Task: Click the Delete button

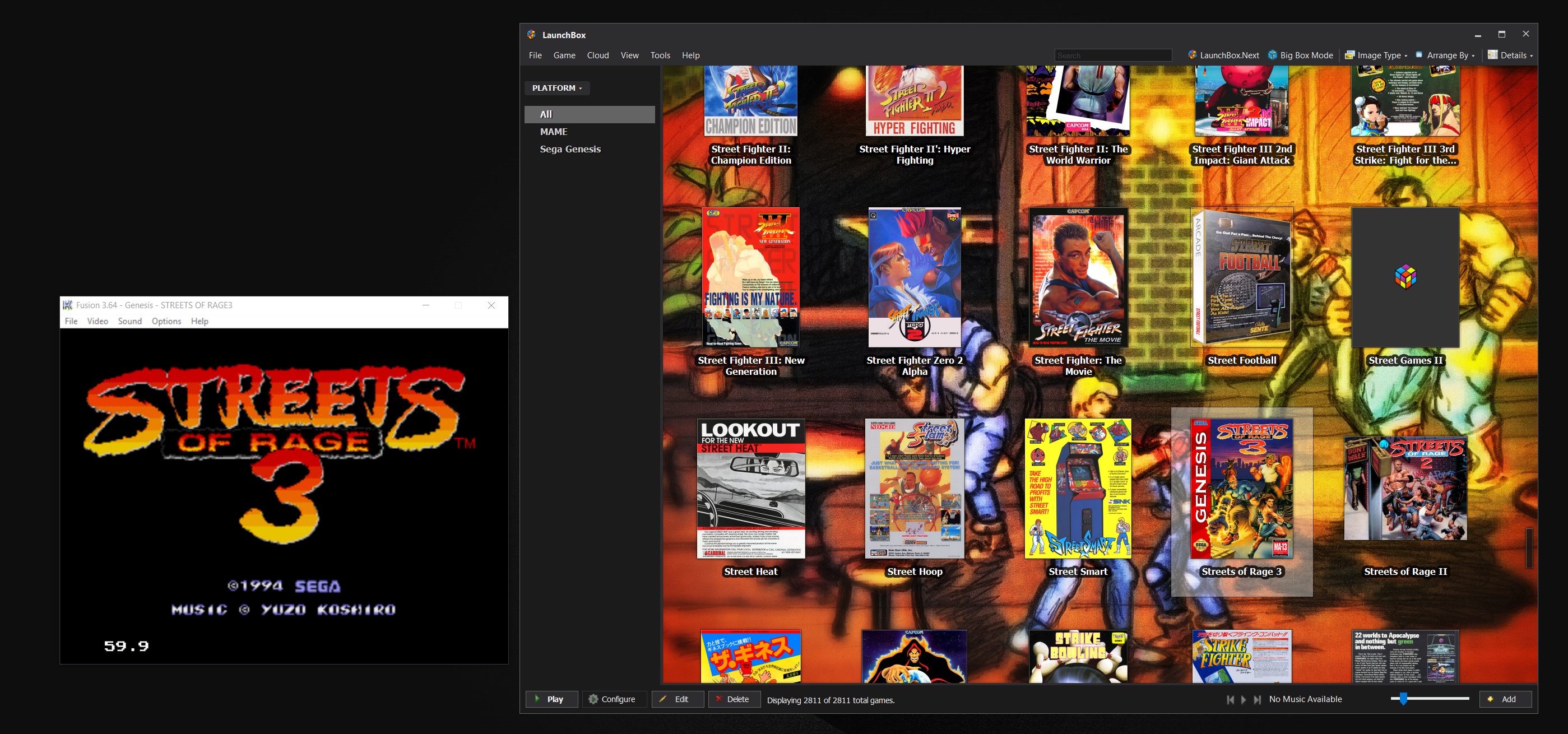Action: [x=734, y=699]
